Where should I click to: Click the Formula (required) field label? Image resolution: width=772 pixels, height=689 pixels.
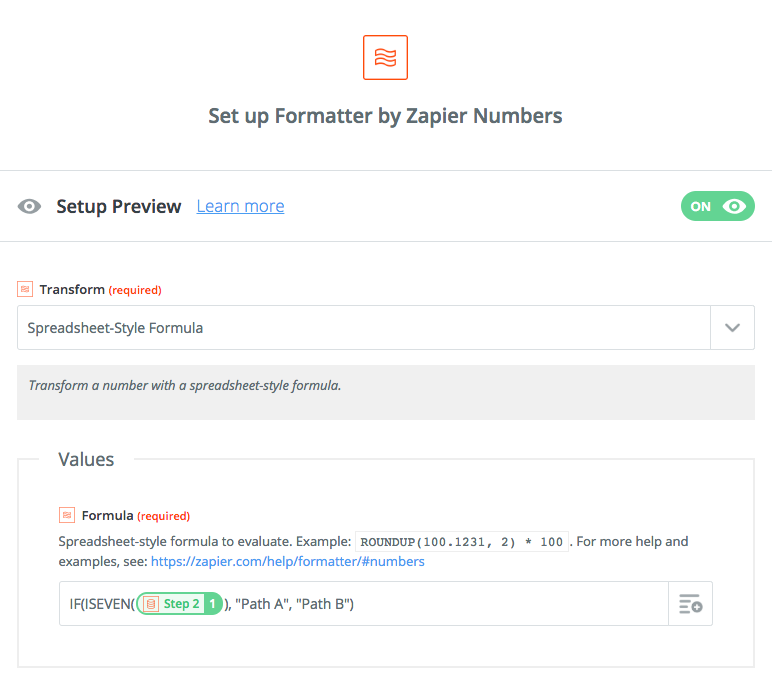pyautogui.click(x=136, y=516)
